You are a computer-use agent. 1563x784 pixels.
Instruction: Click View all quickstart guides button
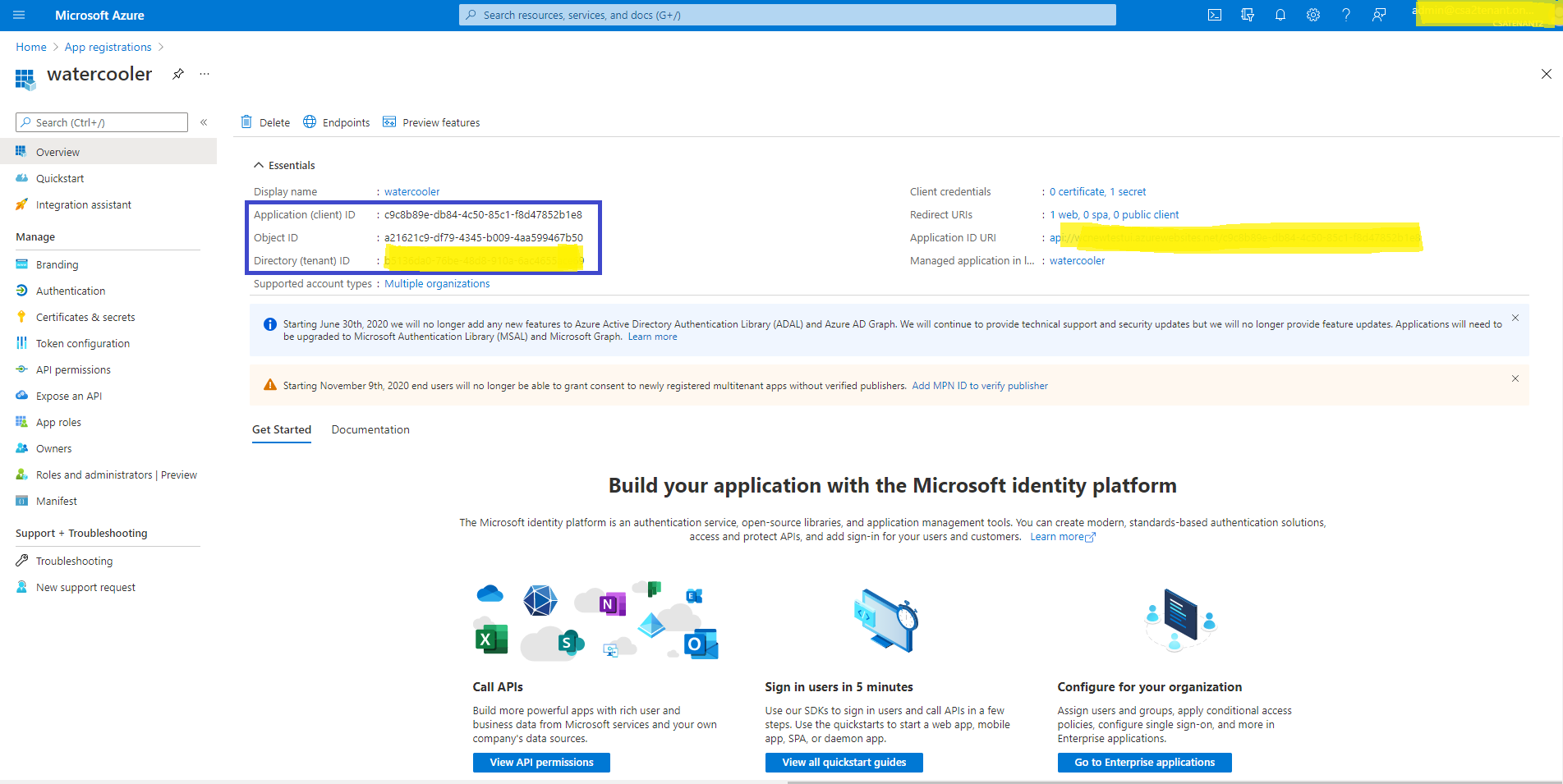(844, 763)
